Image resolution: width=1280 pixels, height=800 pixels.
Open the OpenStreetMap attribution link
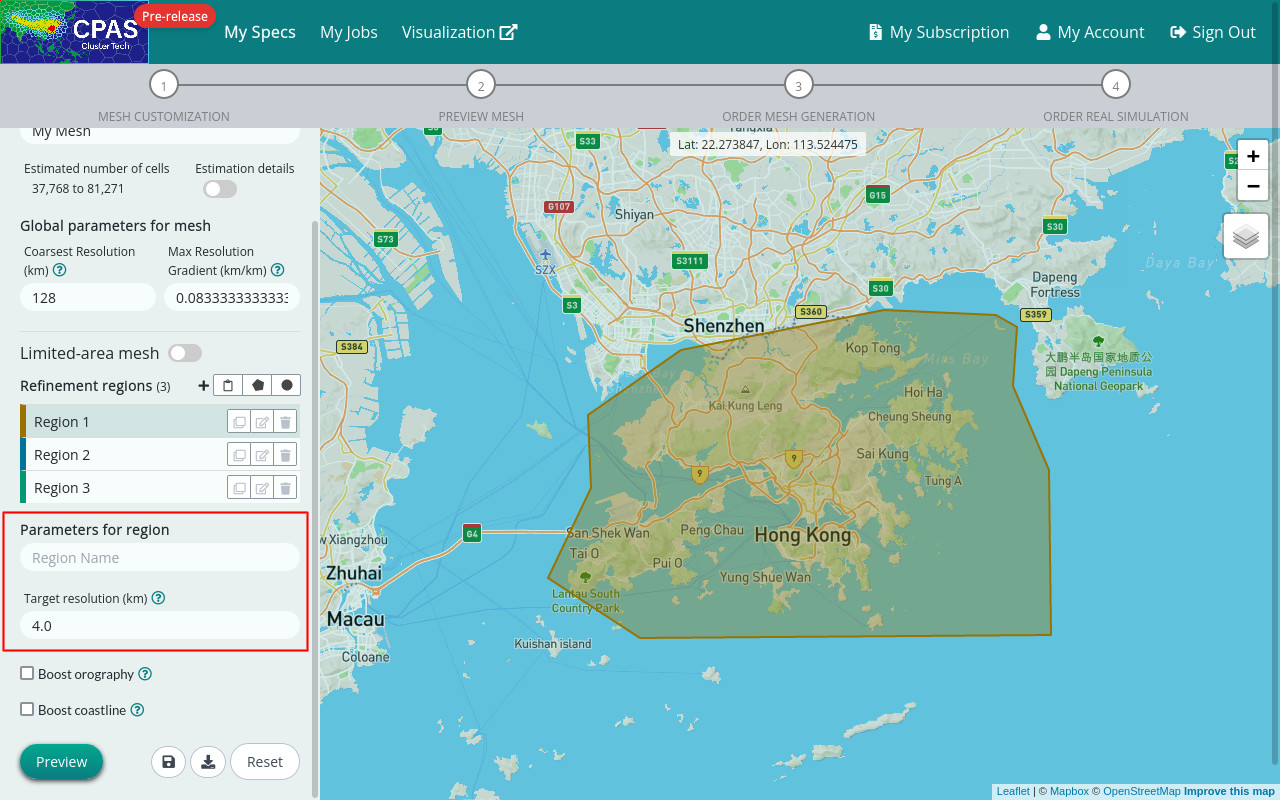(x=1142, y=791)
